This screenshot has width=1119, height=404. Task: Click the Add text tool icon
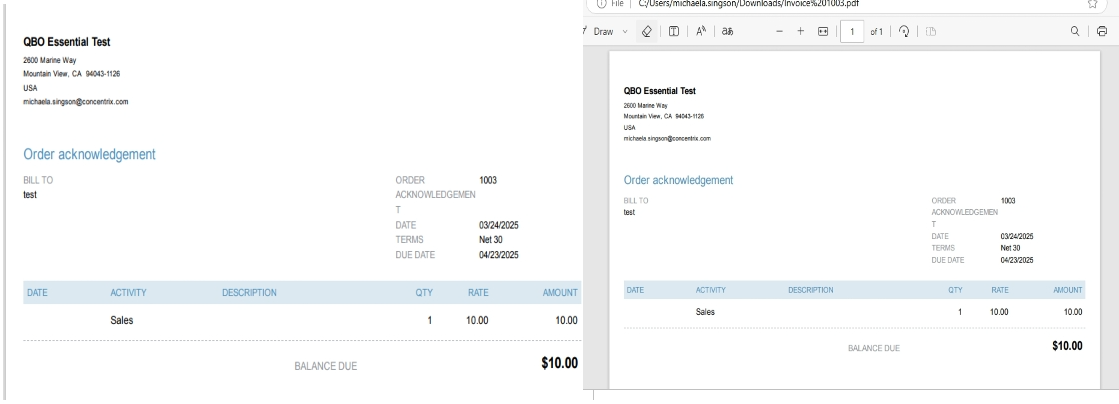pos(675,32)
